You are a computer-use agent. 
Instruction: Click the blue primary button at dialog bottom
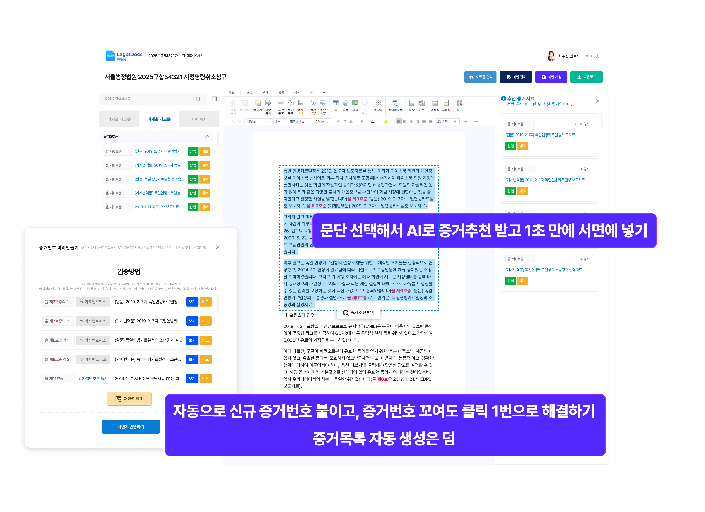pos(131,427)
